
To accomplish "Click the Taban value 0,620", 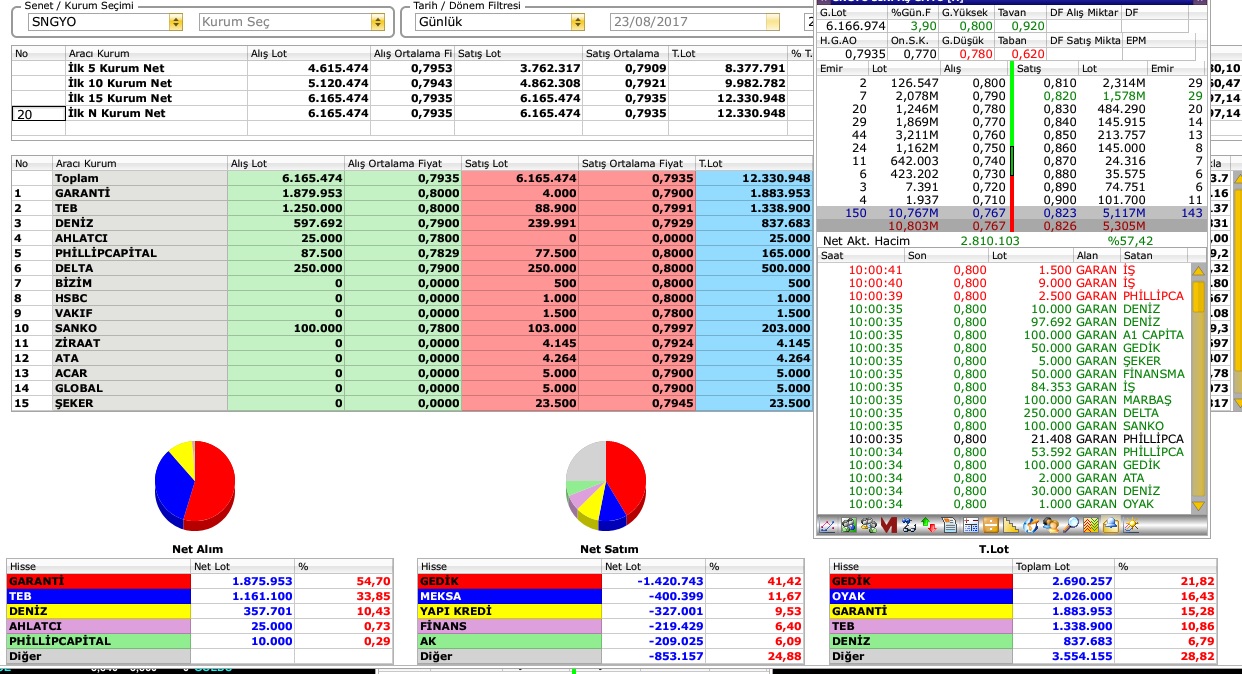I will click(x=1027, y=54).
